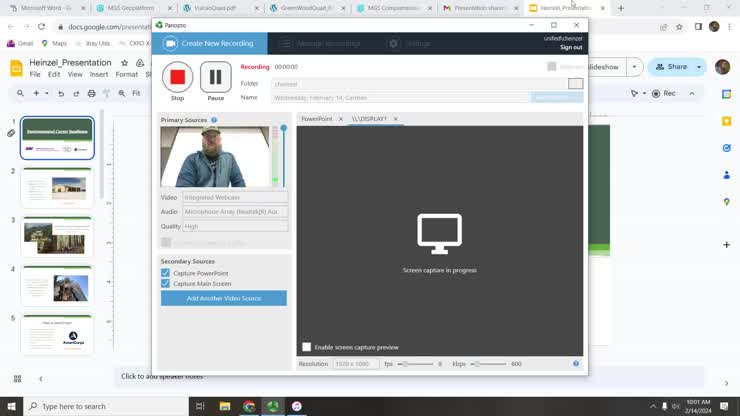Click the search menus magnifier icon
This screenshot has height=416, width=740.
pos(20,93)
